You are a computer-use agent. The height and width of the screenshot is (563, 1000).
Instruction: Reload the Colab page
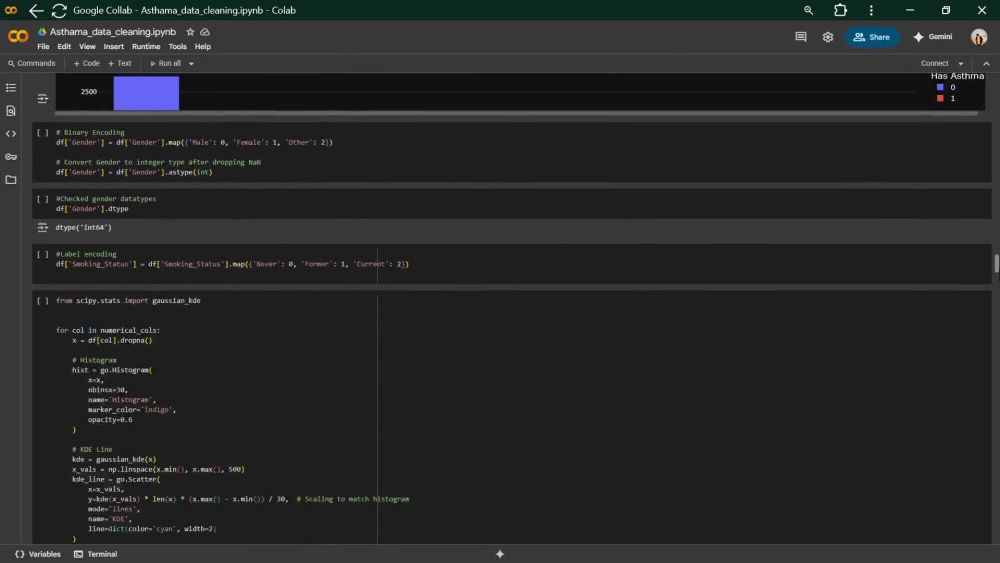pos(59,10)
